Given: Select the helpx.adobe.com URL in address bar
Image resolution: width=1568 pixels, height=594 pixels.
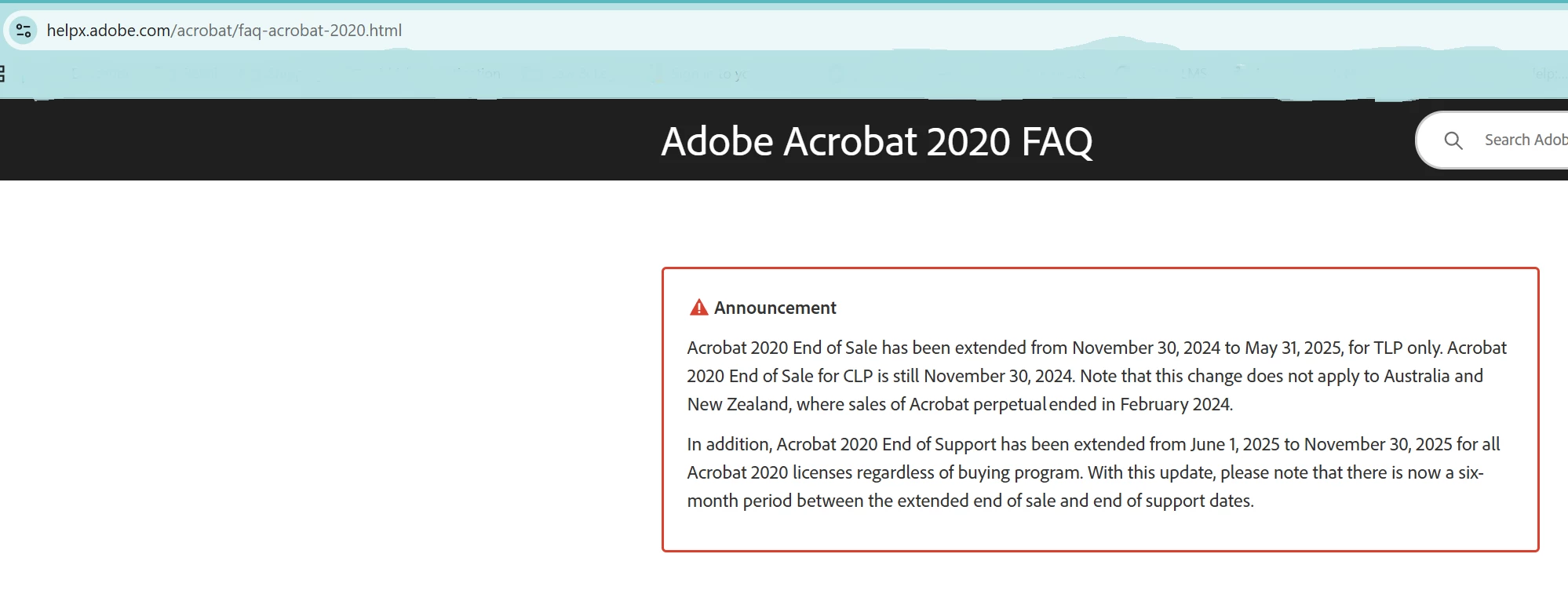Looking at the screenshot, I should pyautogui.click(x=224, y=31).
